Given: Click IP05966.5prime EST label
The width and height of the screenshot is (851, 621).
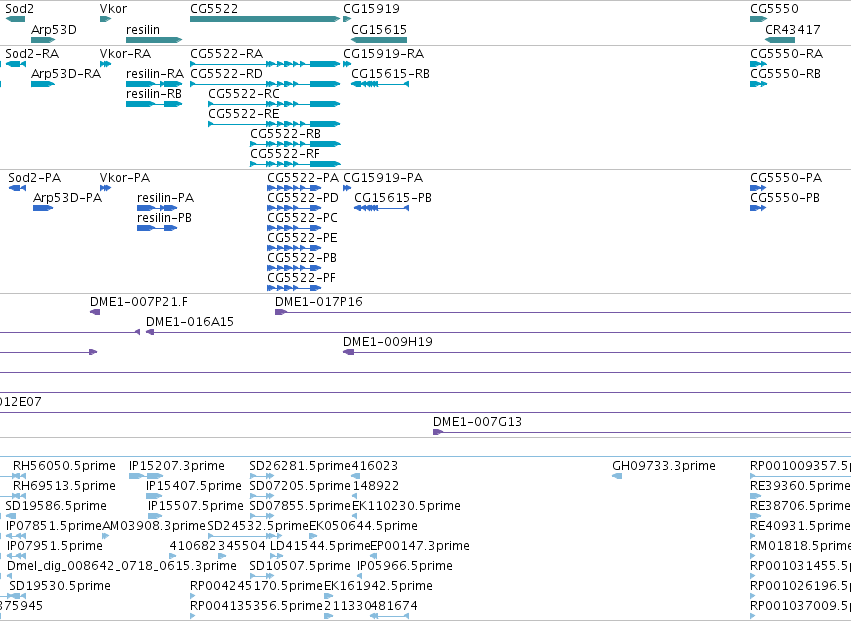Looking at the screenshot, I should (x=405, y=566).
